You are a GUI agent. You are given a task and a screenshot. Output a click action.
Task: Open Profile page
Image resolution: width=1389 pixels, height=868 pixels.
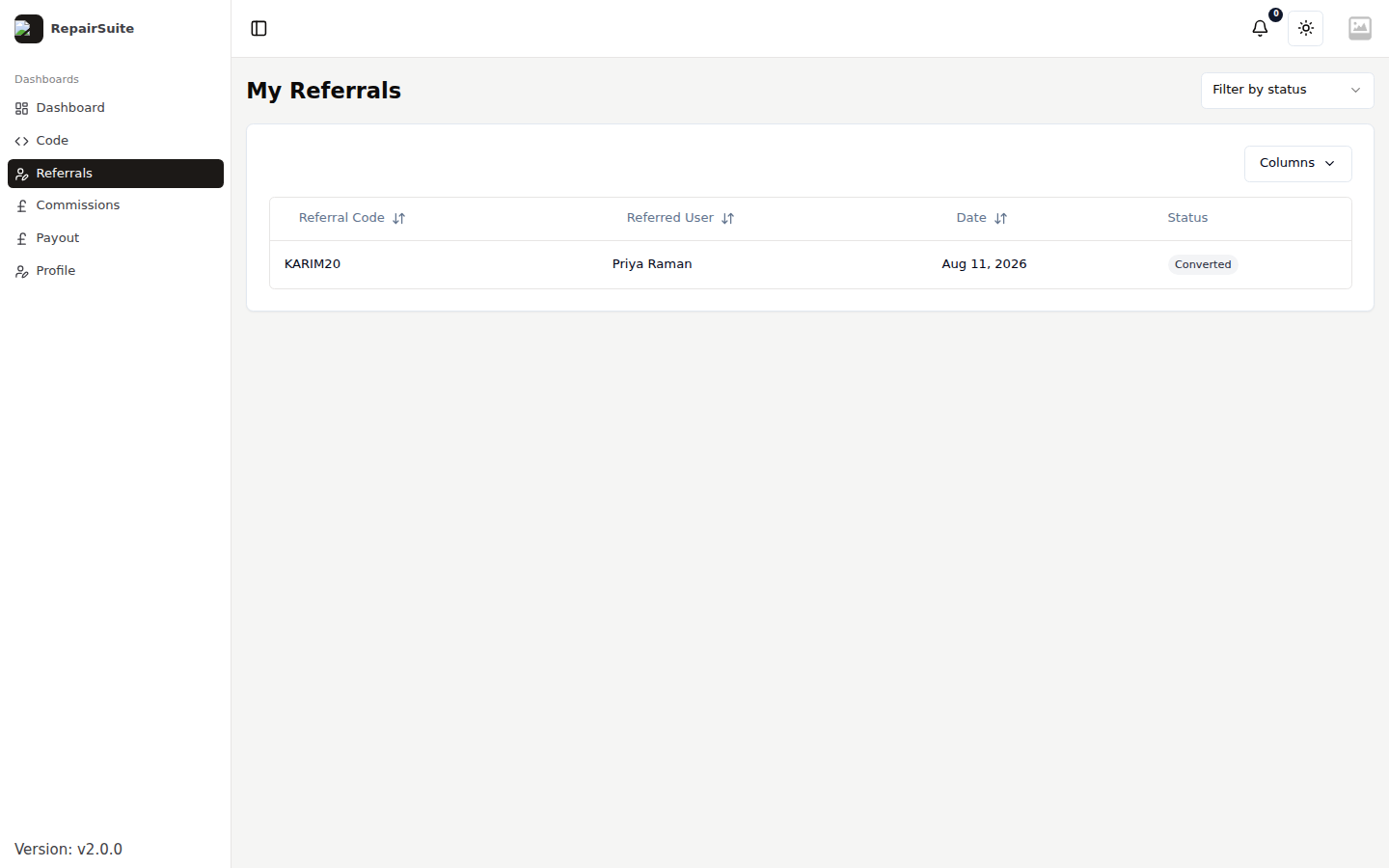(116, 271)
